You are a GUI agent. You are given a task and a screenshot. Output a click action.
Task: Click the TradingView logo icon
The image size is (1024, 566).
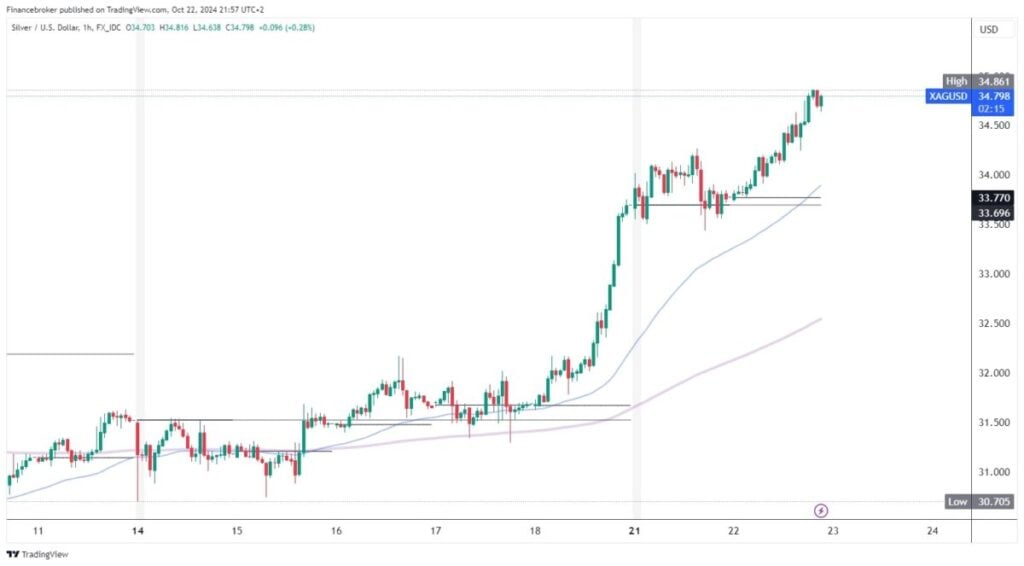pyautogui.click(x=12, y=554)
